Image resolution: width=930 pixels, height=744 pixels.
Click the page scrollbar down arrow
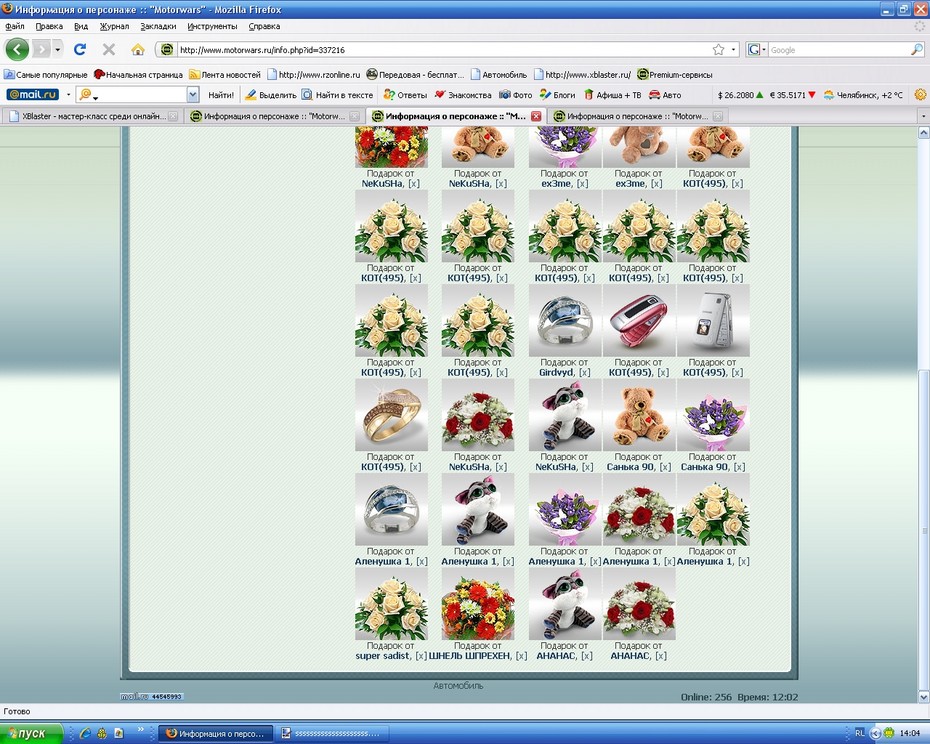923,697
